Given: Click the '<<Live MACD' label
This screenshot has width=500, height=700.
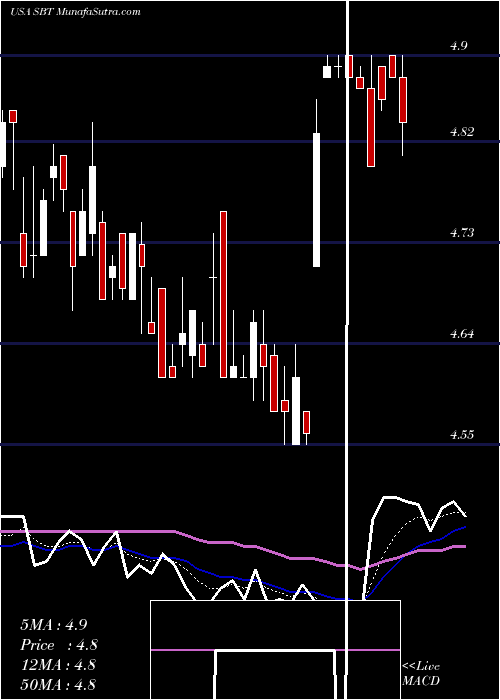Looking at the screenshot, I should click(421, 674).
